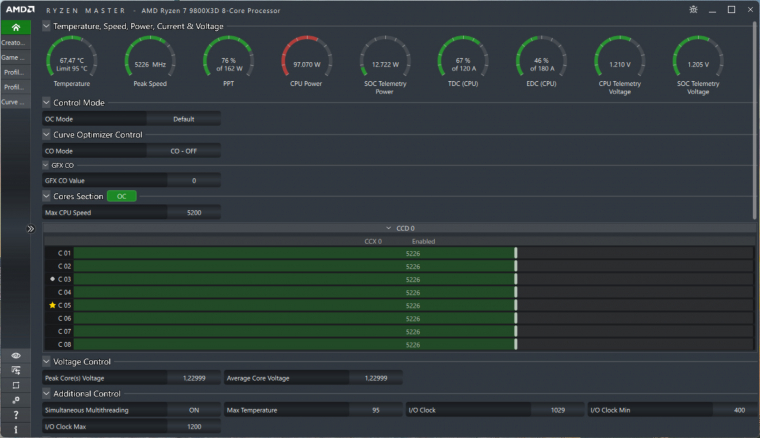Edit the GFX CO Value field
The image size is (760, 438).
(x=194, y=181)
